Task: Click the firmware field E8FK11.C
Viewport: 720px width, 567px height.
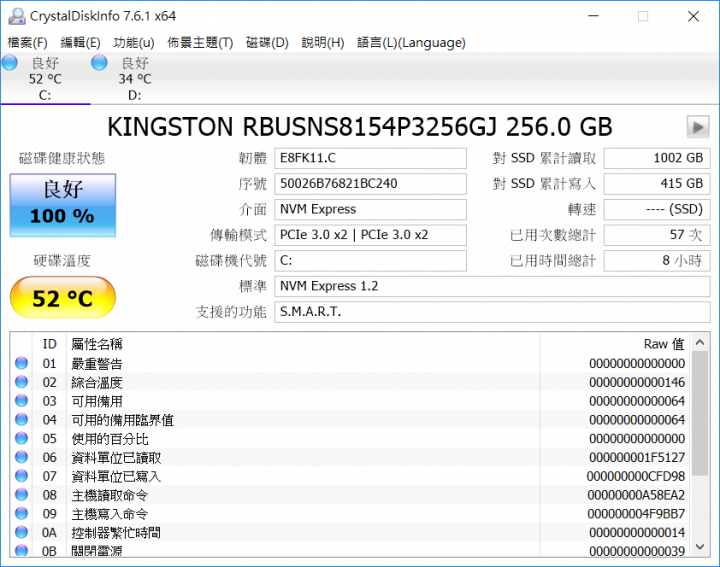Action: coord(371,158)
